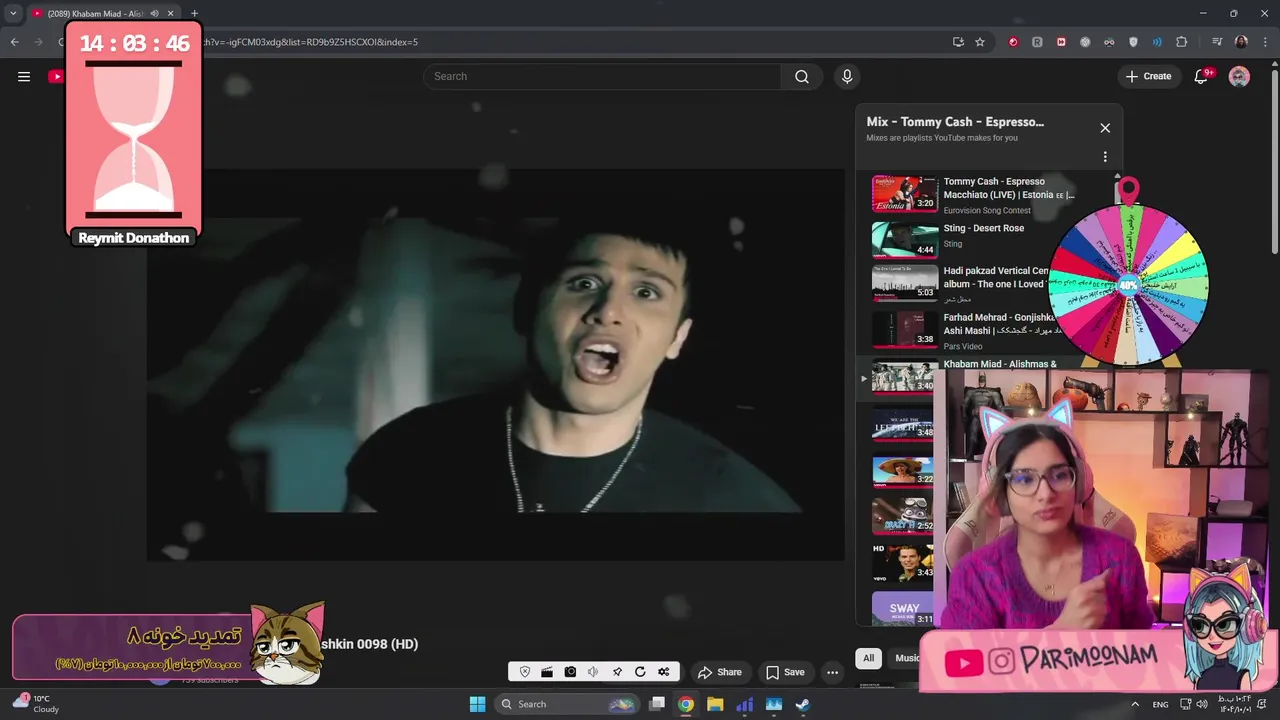The width and height of the screenshot is (1280, 720).
Task: Click the YouTube Search input field
Action: (x=603, y=76)
